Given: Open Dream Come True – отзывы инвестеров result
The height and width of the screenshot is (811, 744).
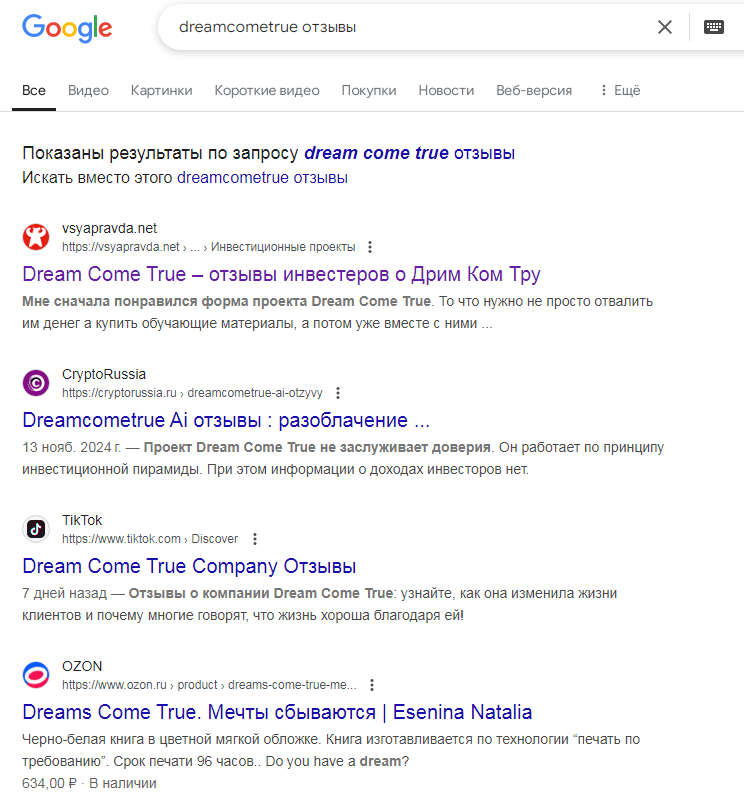Looking at the screenshot, I should [281, 274].
